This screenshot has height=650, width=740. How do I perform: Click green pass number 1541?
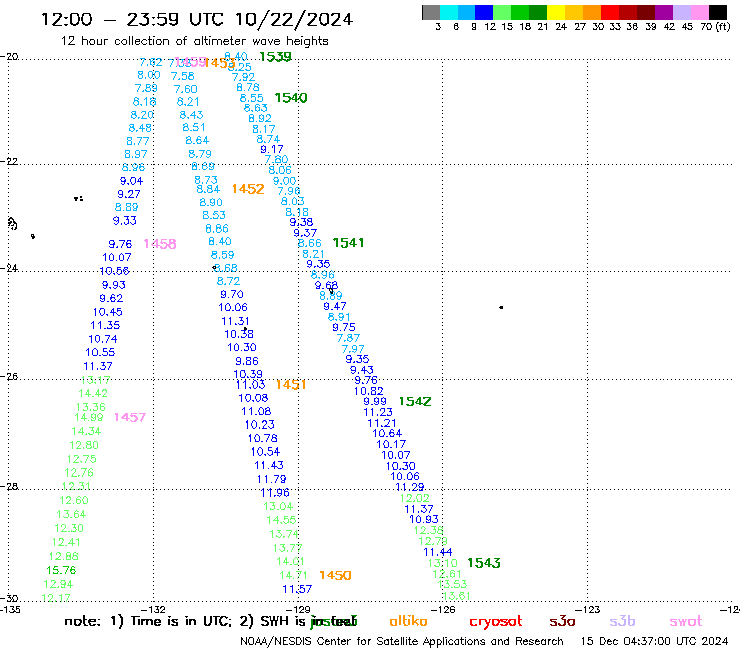click(348, 243)
